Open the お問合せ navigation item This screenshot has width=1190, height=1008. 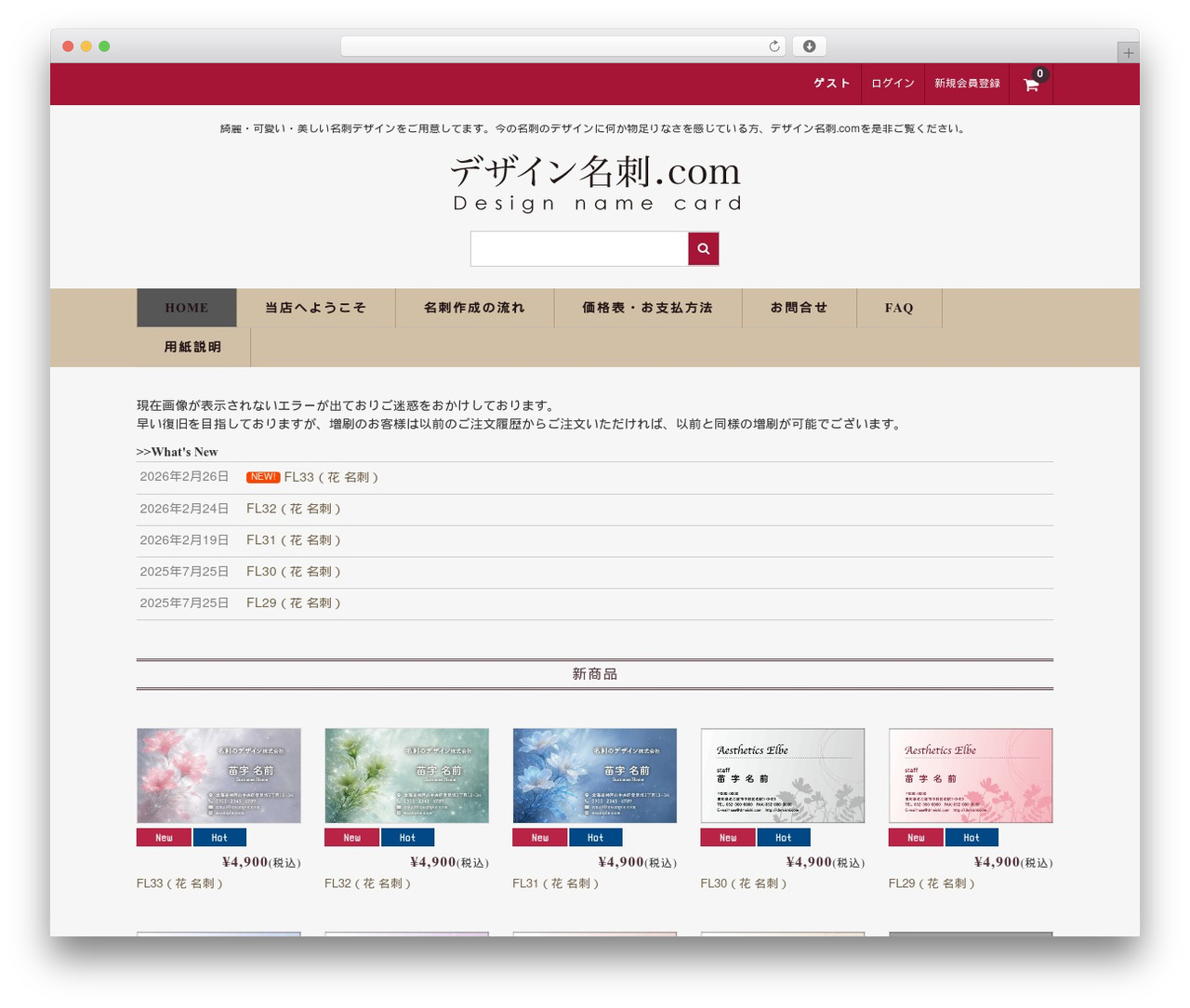[800, 308]
